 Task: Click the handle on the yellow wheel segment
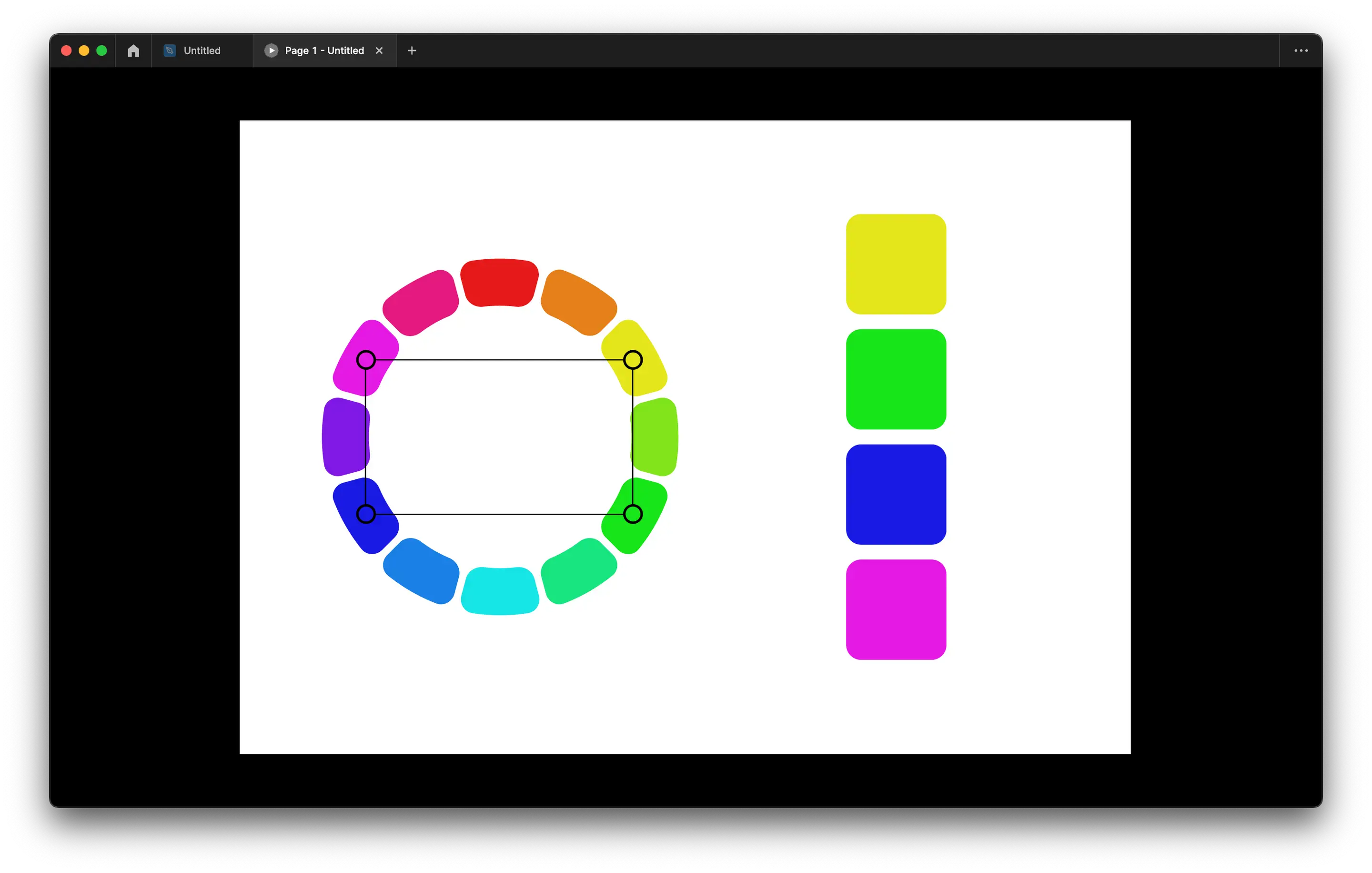coord(633,360)
